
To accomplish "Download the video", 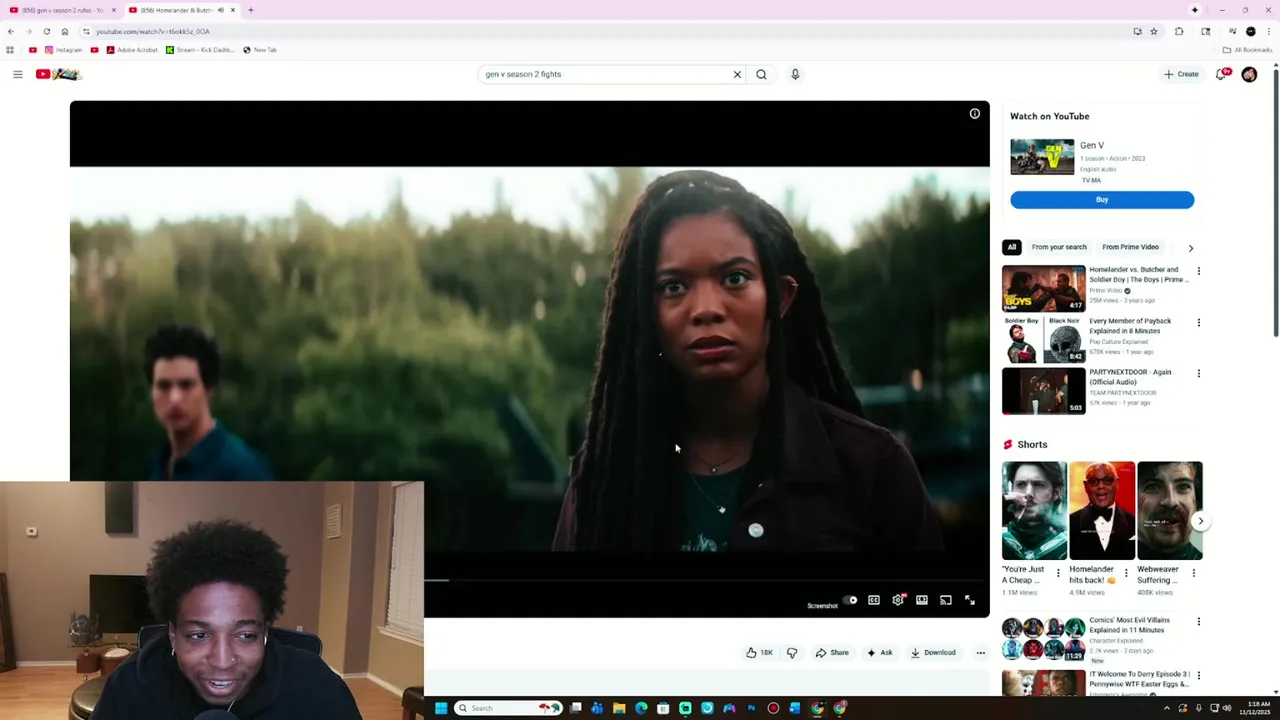I will (x=933, y=653).
